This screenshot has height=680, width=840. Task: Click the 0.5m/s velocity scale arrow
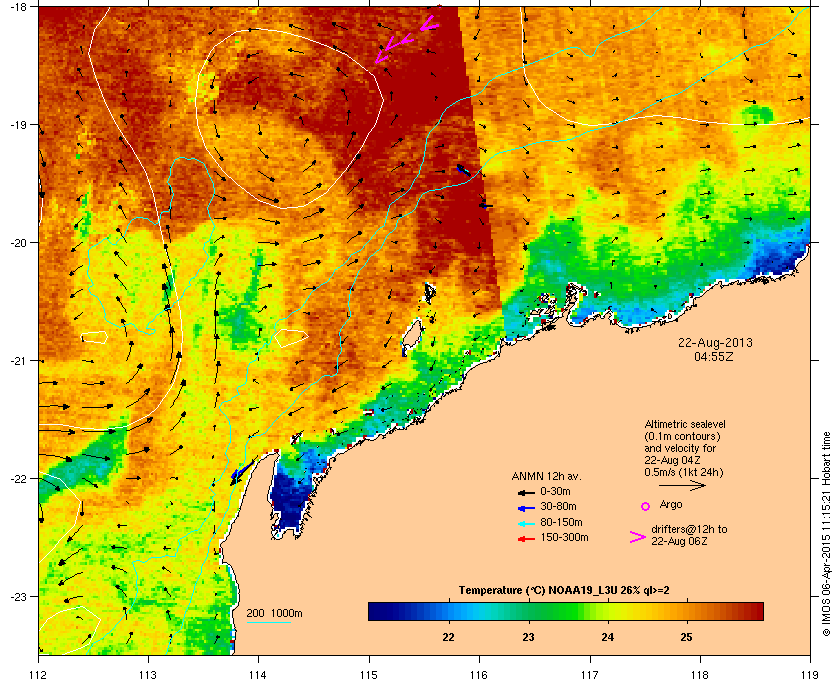click(682, 485)
